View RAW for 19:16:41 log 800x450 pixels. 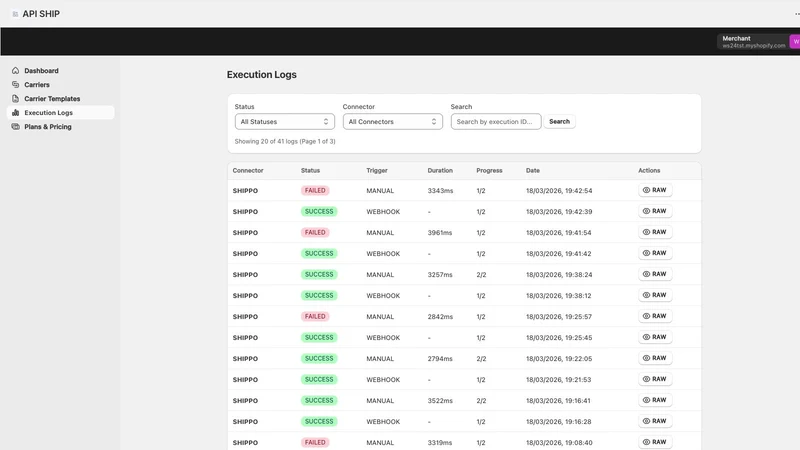[655, 400]
